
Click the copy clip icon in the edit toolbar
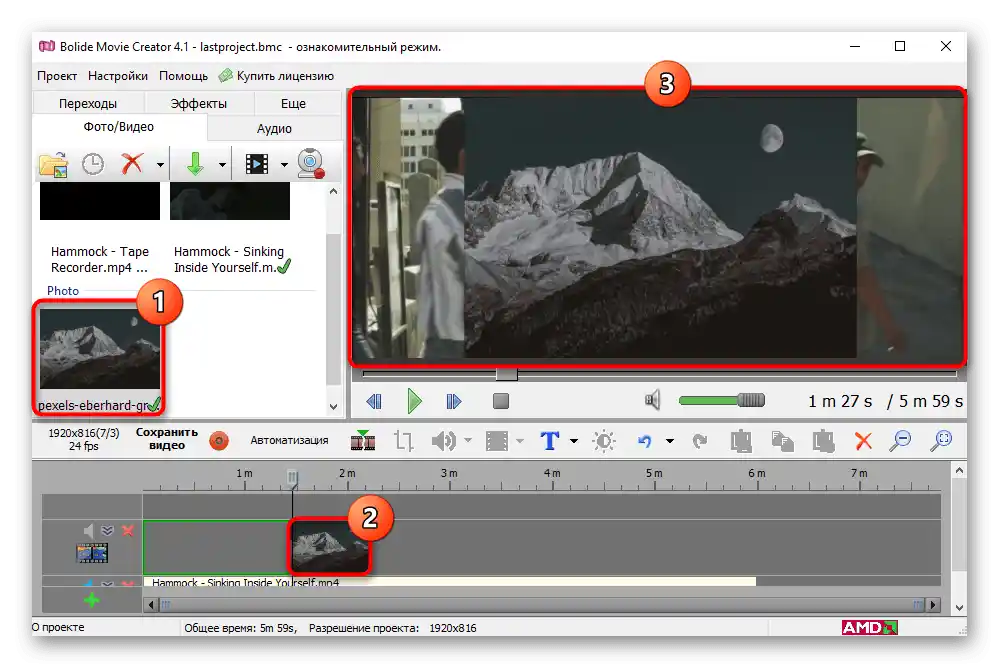(782, 440)
